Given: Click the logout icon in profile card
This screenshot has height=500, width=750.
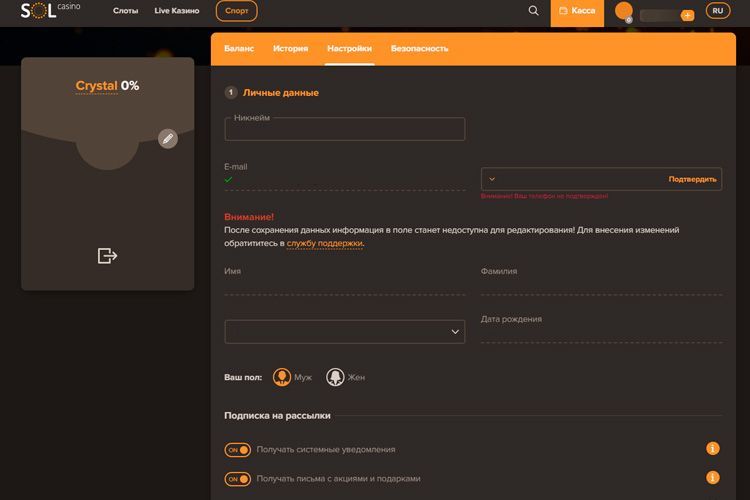Looking at the screenshot, I should (x=107, y=256).
